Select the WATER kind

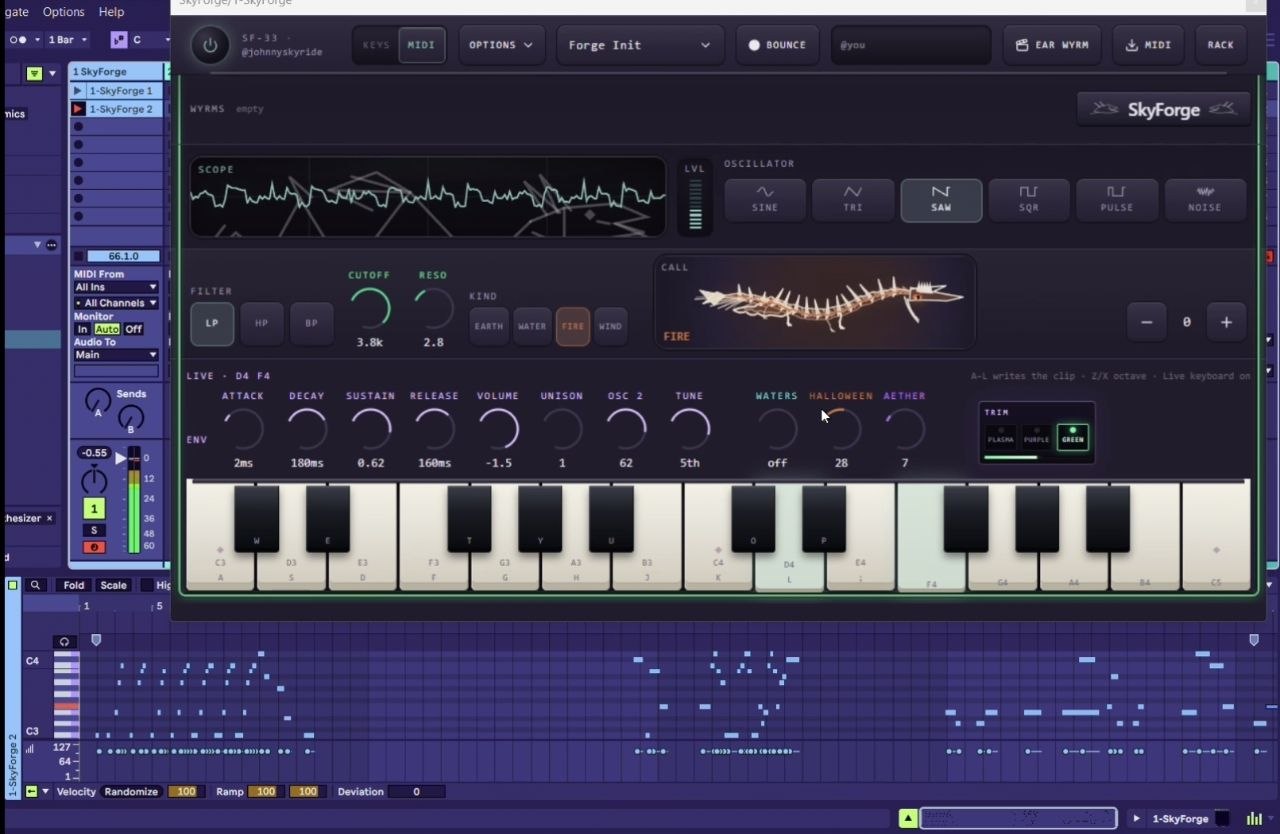tap(532, 326)
